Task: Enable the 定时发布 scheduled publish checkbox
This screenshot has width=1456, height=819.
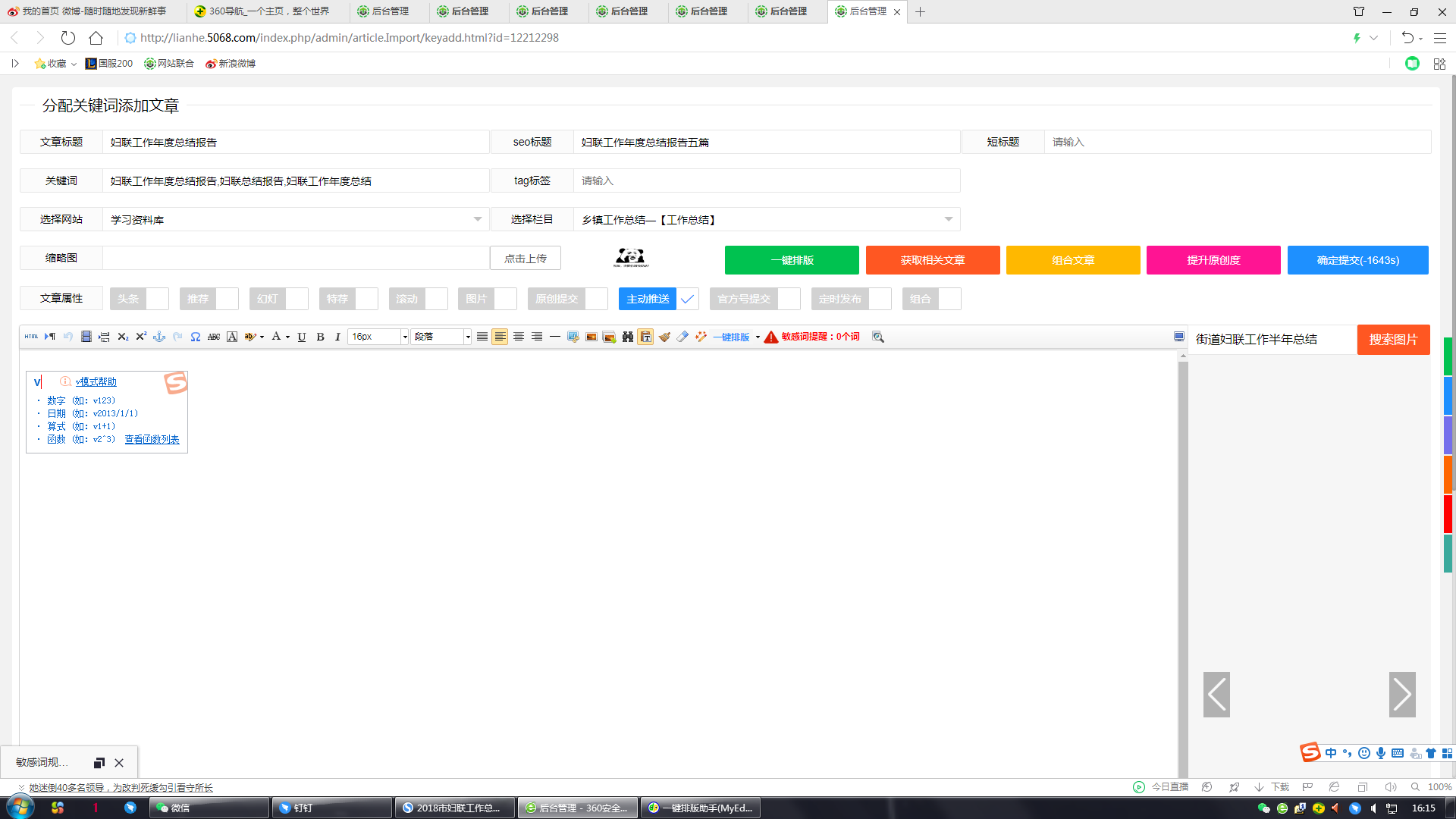Action: click(x=879, y=299)
